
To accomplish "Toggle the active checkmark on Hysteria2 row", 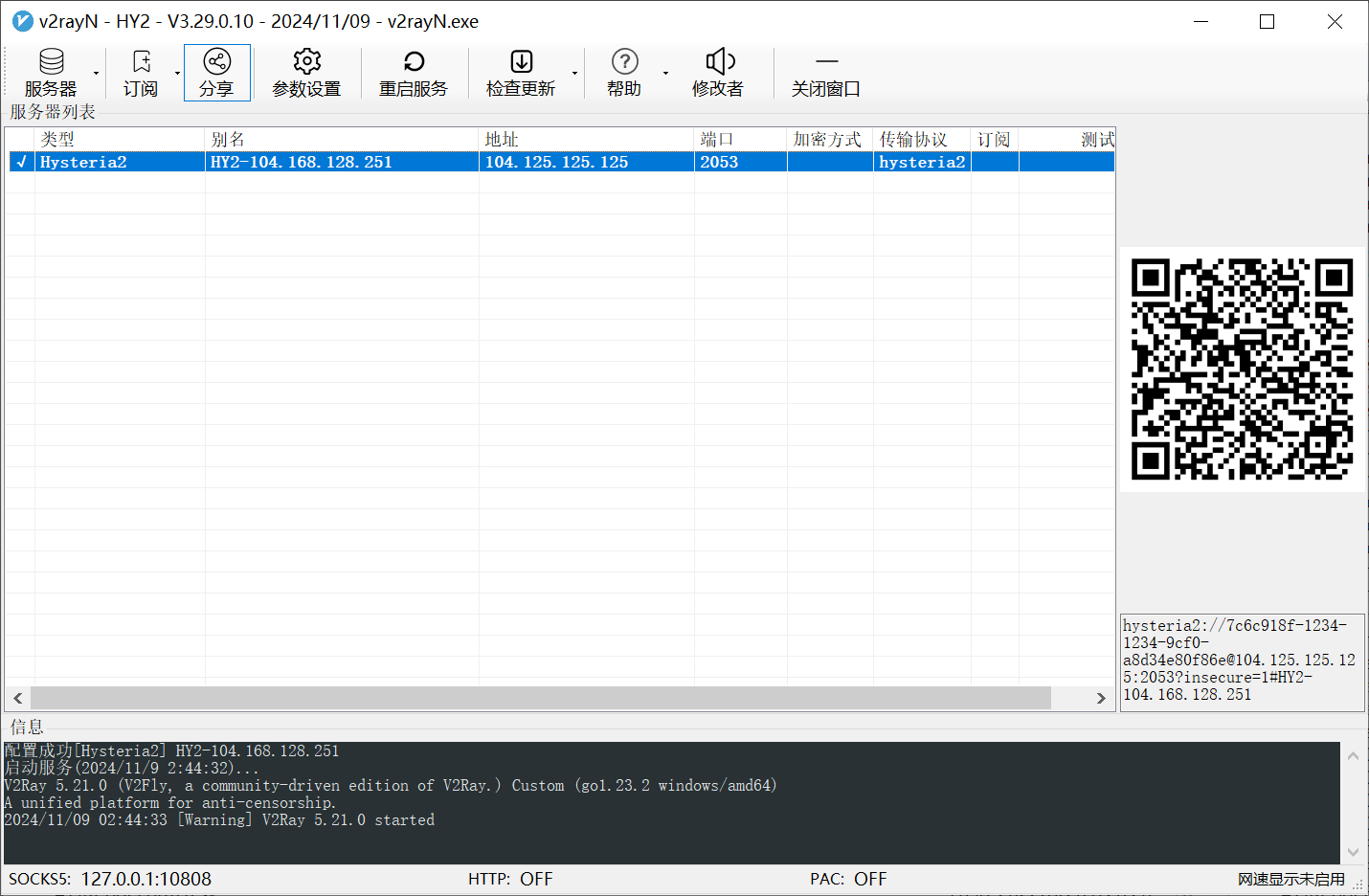I will (21, 162).
